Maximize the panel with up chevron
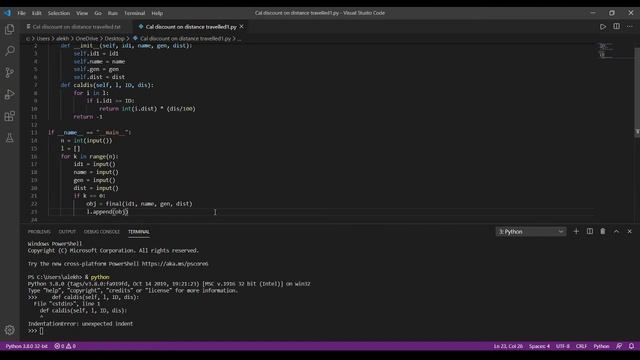 tap(616, 231)
